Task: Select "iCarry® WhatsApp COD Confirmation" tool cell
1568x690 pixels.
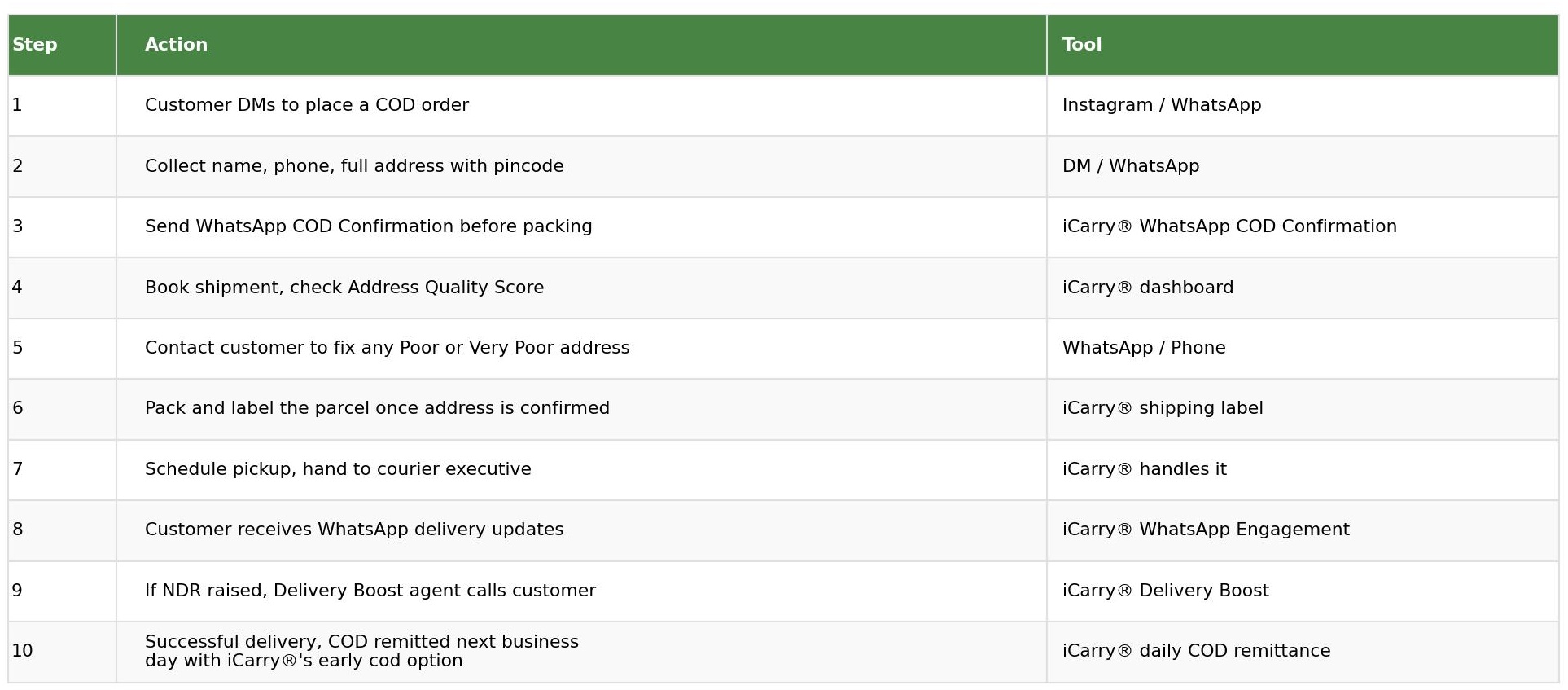Action: 1303,227
